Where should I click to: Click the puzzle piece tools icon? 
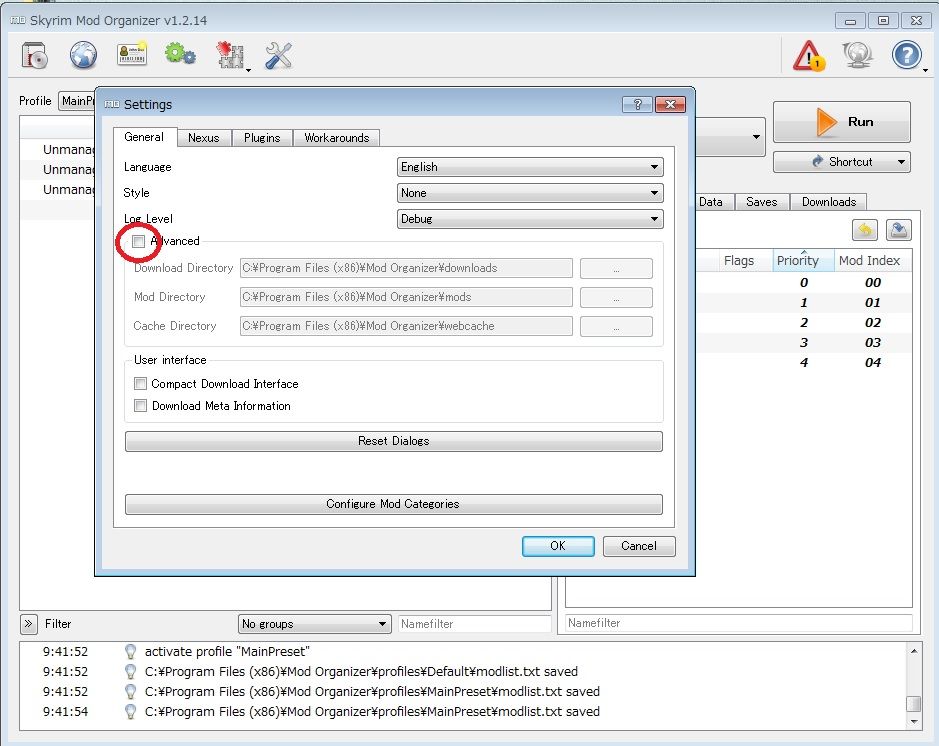(230, 55)
